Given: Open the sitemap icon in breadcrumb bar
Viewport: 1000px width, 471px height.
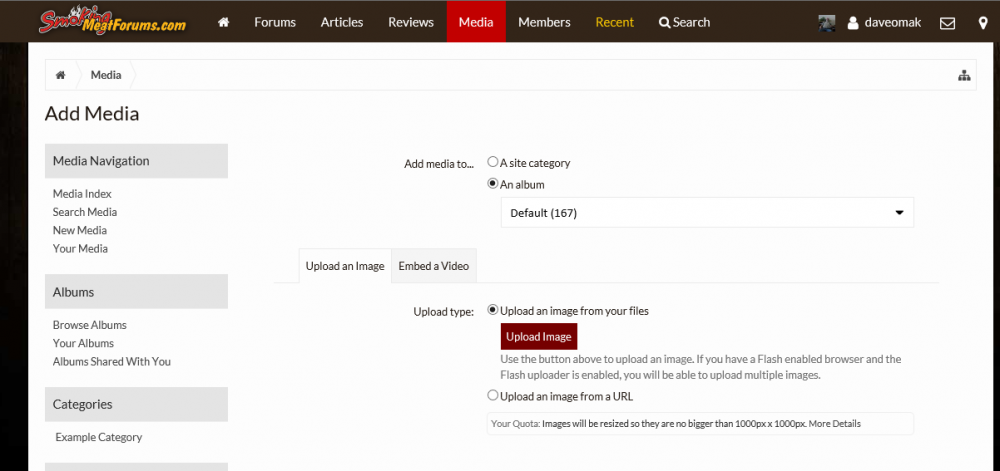Looking at the screenshot, I should 964,75.
